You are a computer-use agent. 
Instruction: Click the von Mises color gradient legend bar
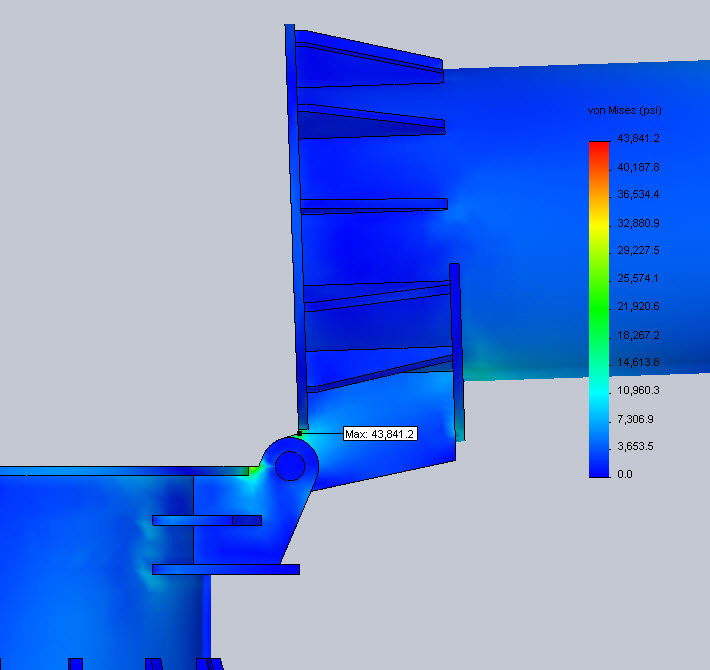[x=600, y=310]
